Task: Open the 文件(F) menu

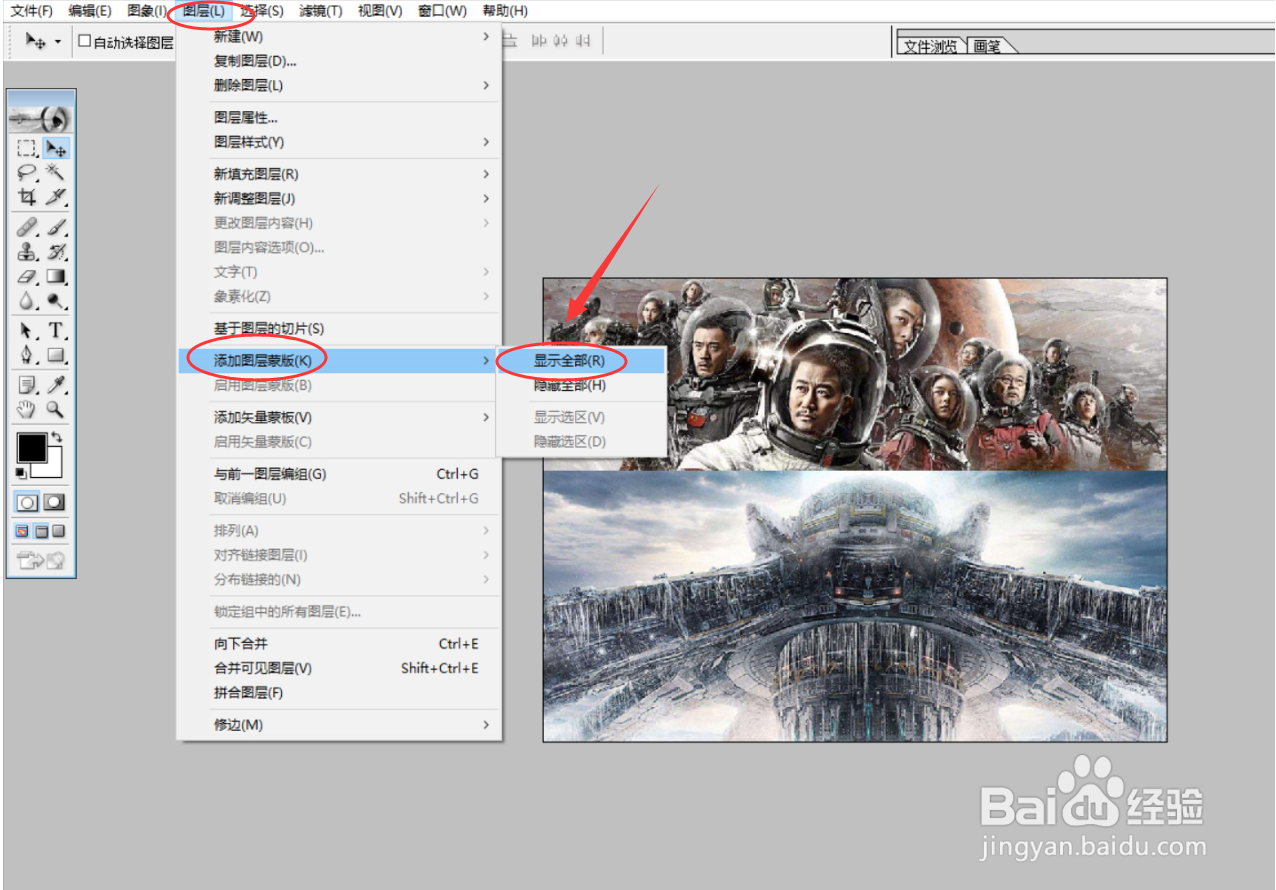Action: (x=31, y=11)
